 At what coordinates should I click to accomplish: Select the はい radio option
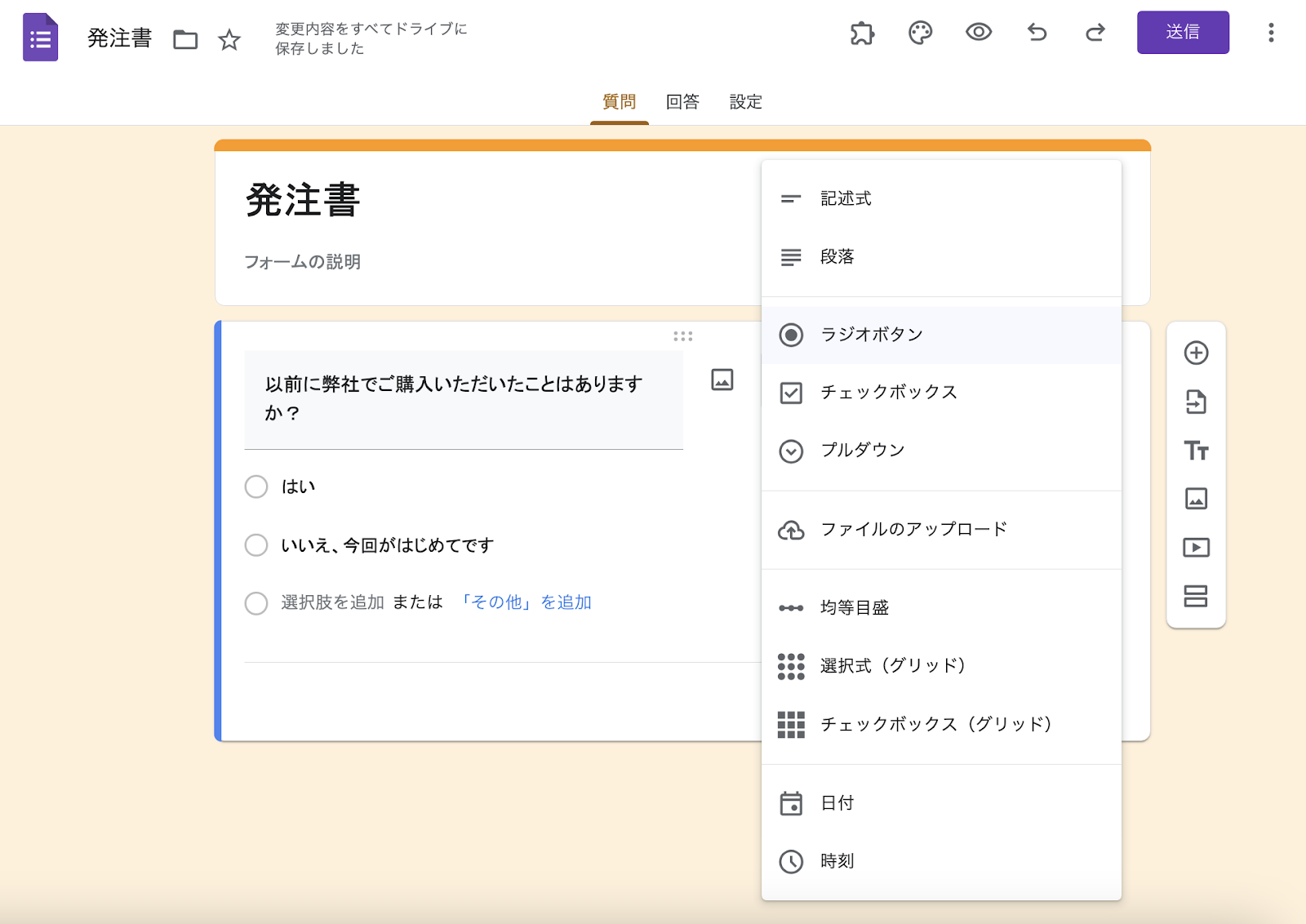256,486
